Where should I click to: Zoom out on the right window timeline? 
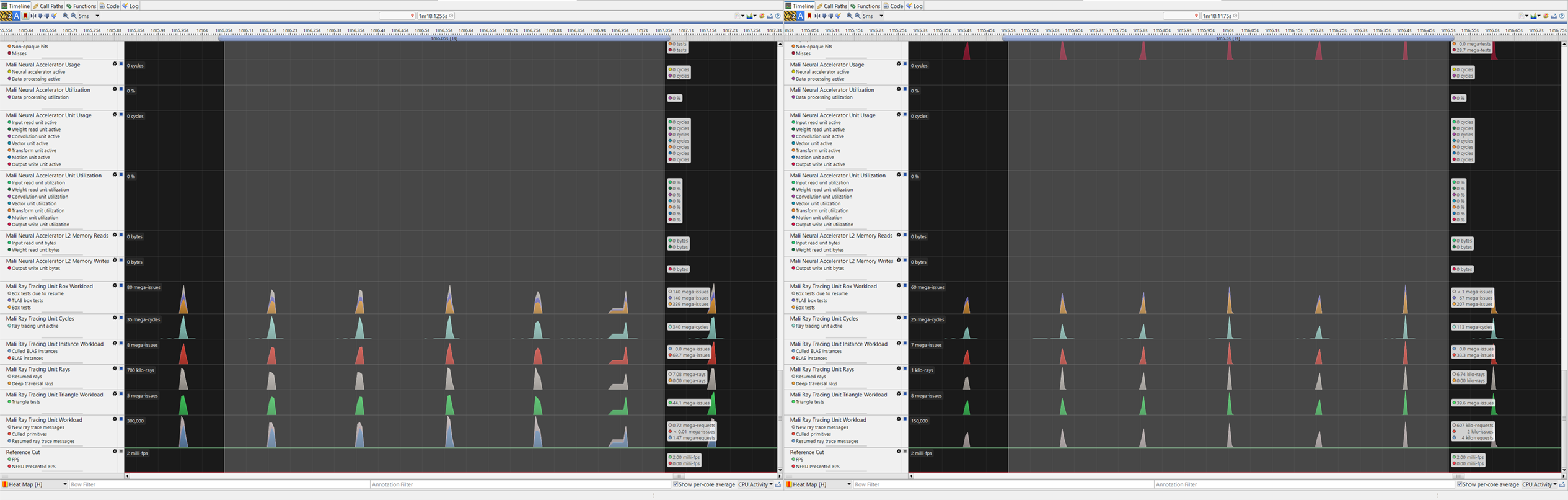click(858, 16)
